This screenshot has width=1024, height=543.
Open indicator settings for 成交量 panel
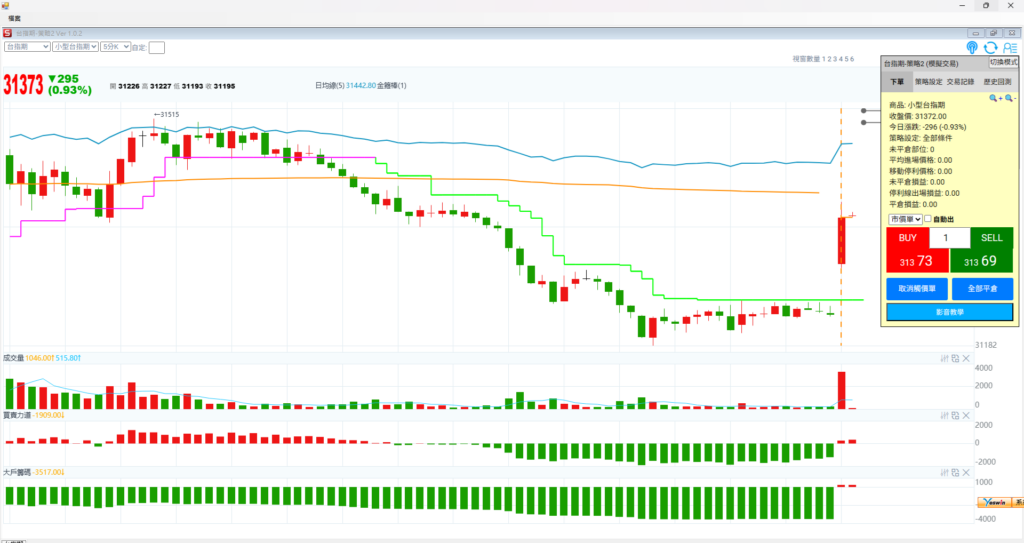[x=945, y=358]
